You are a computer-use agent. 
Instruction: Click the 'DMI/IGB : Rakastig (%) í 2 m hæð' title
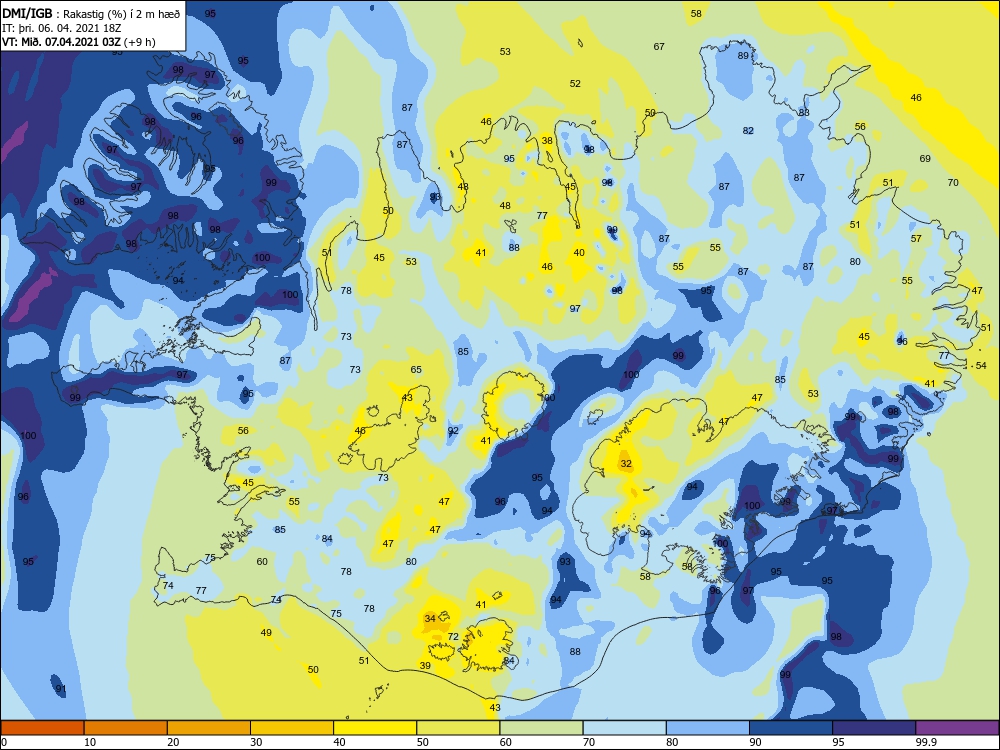(91, 14)
